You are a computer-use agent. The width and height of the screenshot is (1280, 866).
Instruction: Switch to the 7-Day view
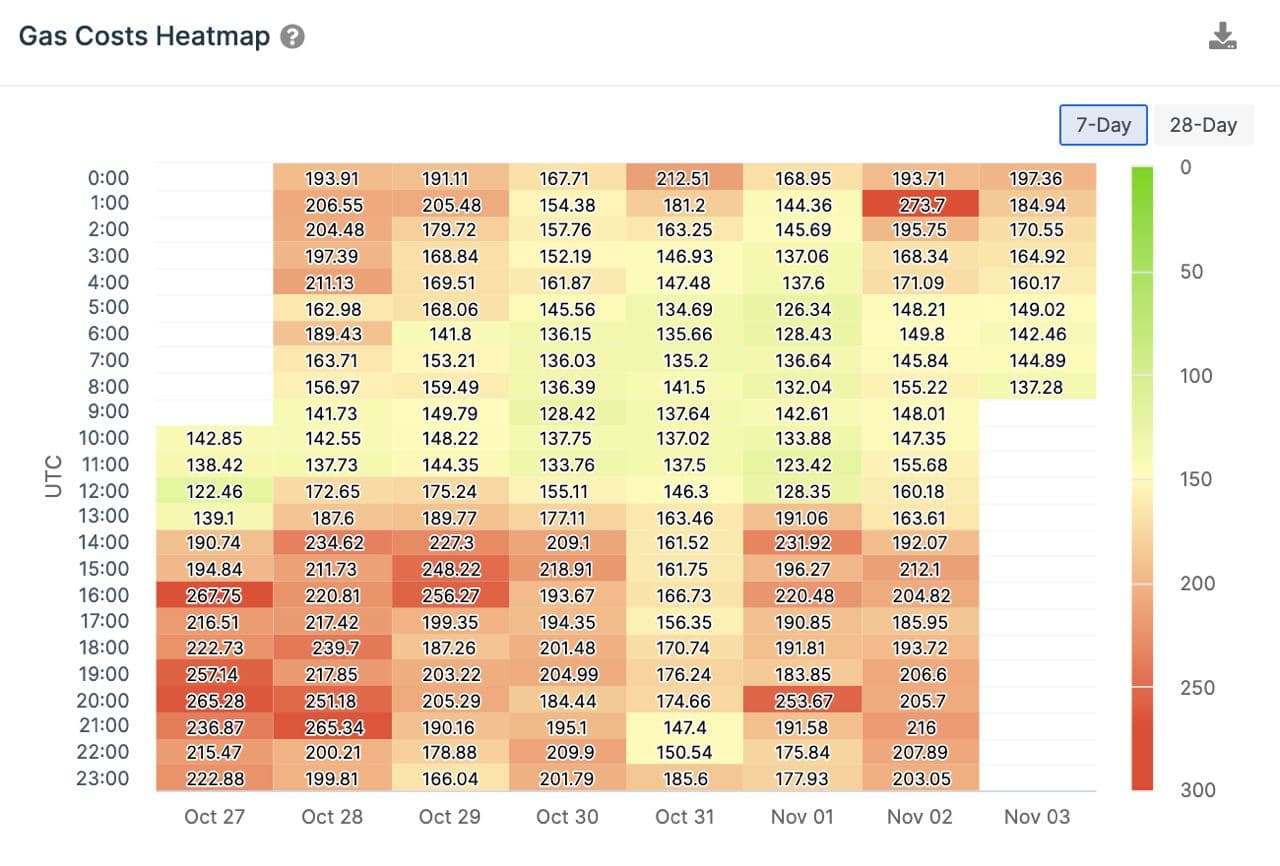[1103, 125]
